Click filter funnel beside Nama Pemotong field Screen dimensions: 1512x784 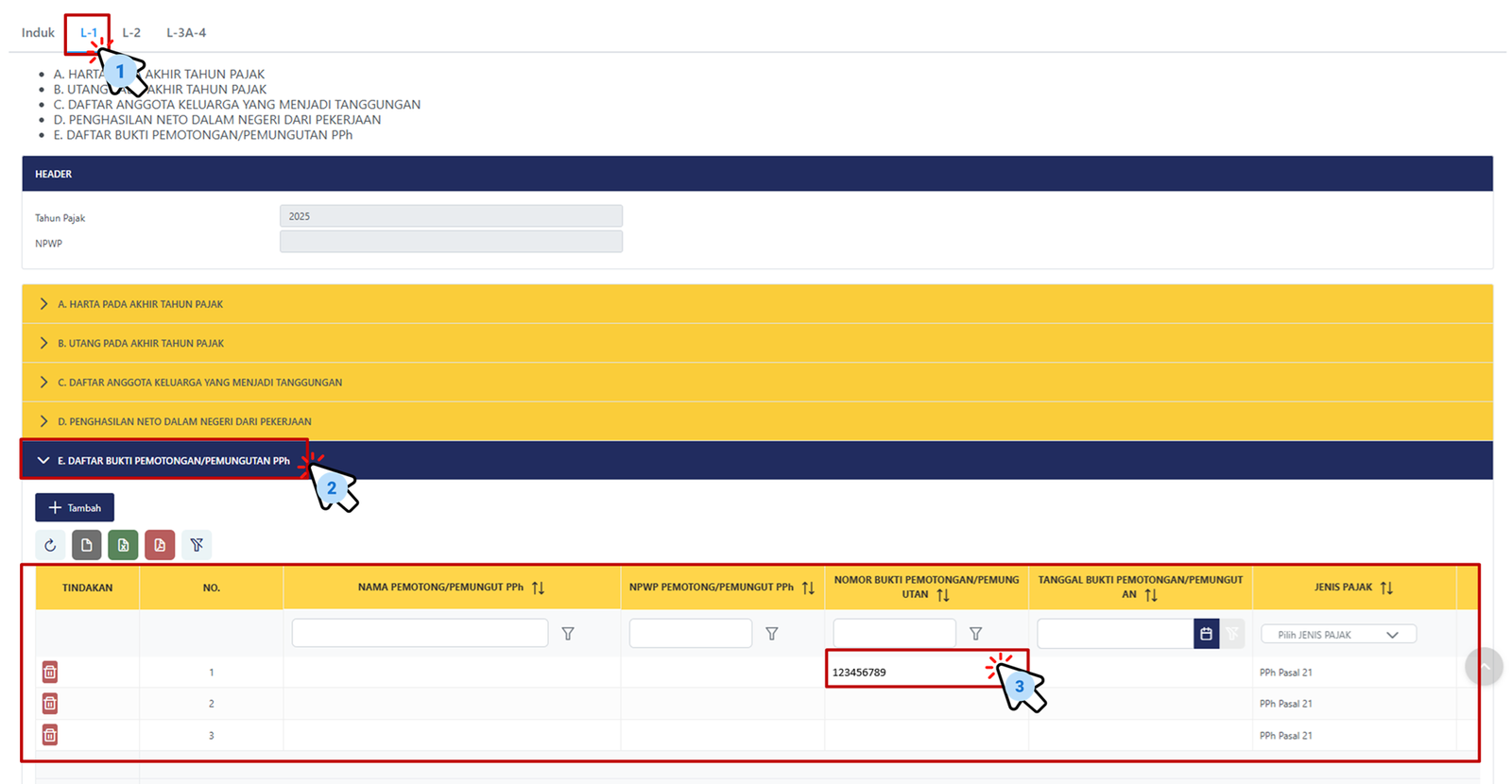[x=568, y=634]
